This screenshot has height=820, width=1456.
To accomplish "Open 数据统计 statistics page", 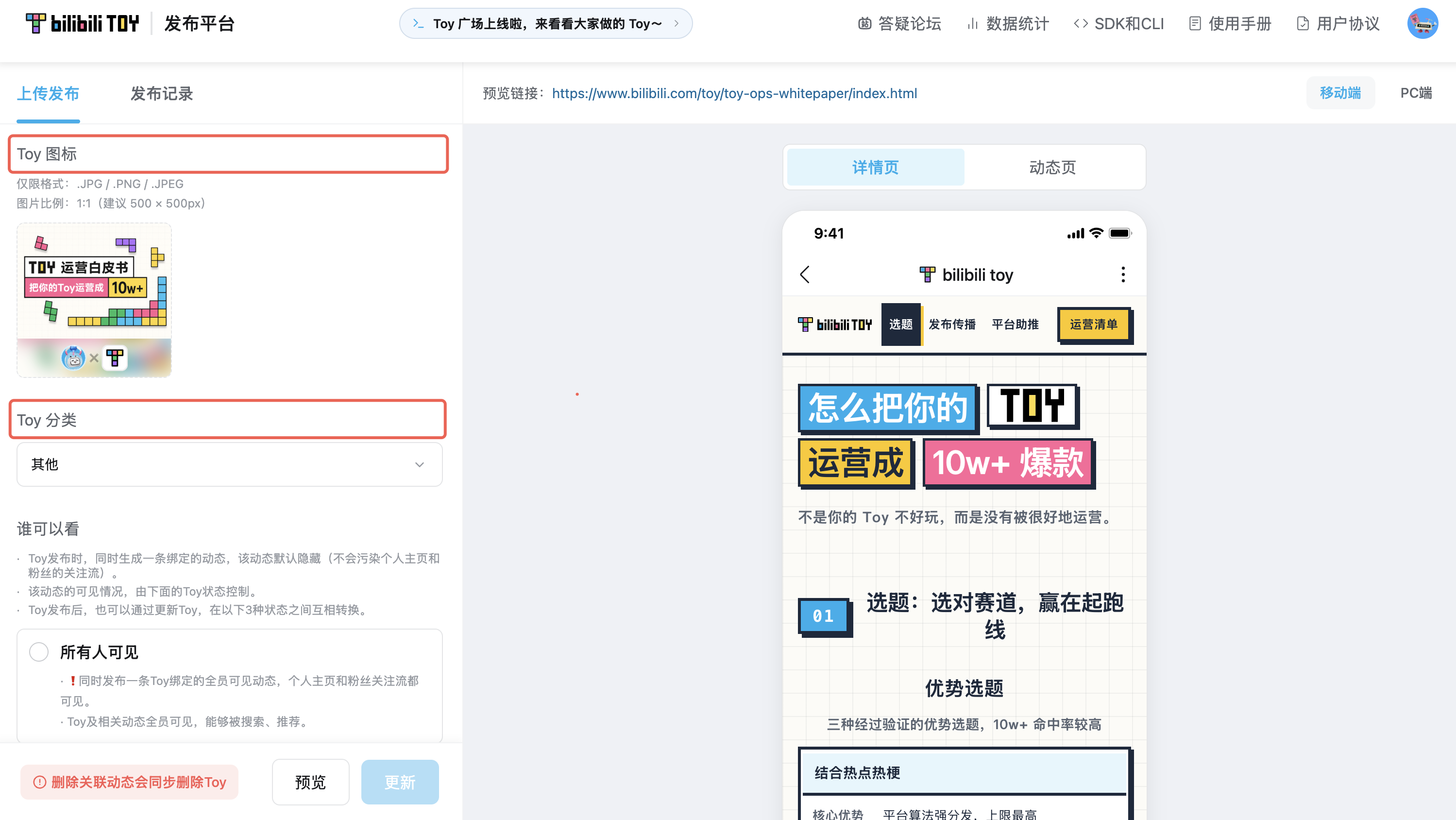I will point(1008,23).
